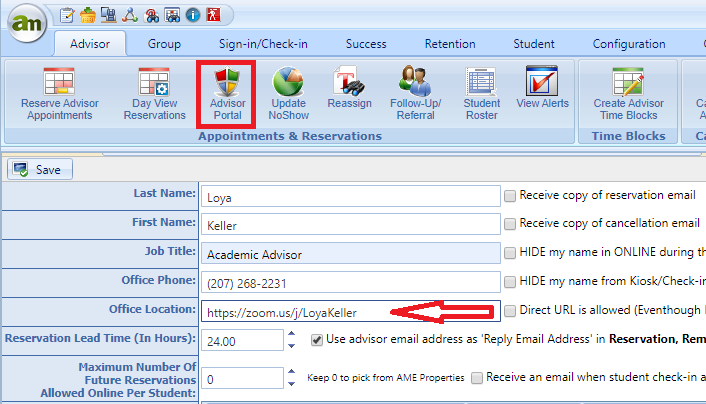
Task: Click the First Name field containing Keller
Action: point(351,224)
